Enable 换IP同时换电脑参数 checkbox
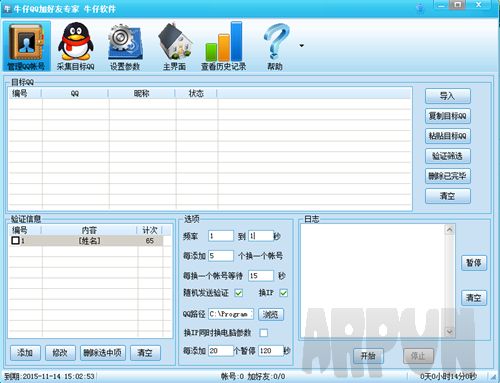 (263, 333)
